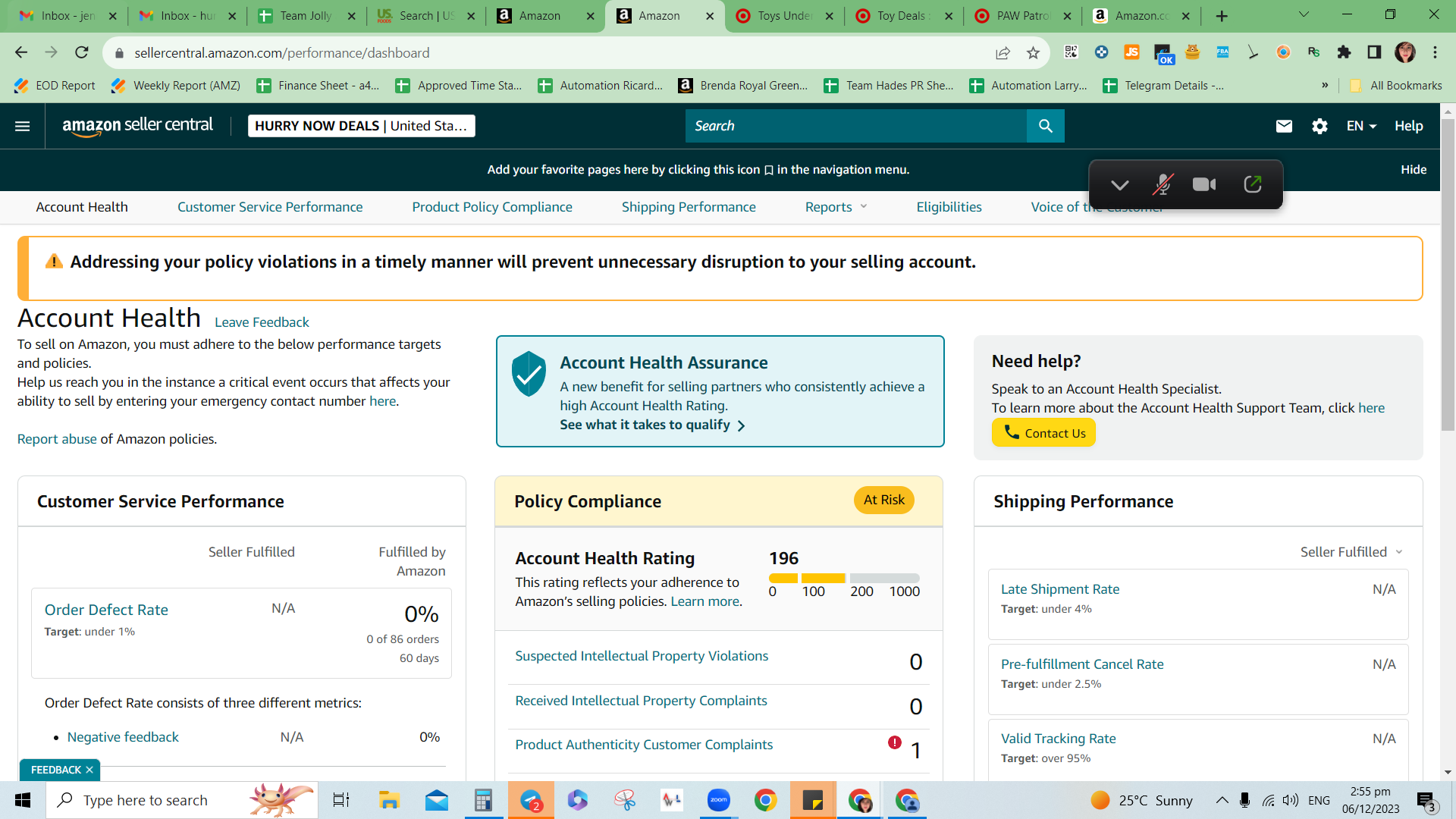This screenshot has height=819, width=1456.
Task: Click the Account Health Rating progress bar
Action: click(x=844, y=578)
